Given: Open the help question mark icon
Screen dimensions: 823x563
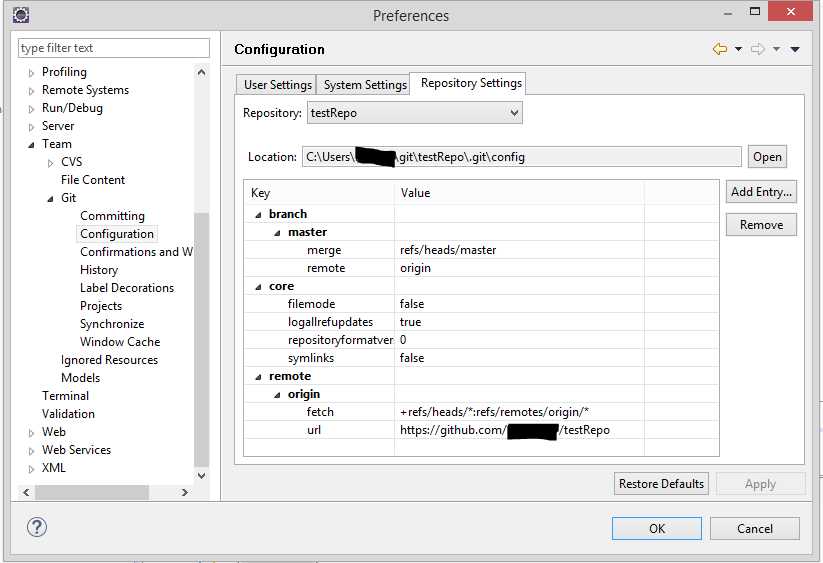Looking at the screenshot, I should [x=37, y=527].
